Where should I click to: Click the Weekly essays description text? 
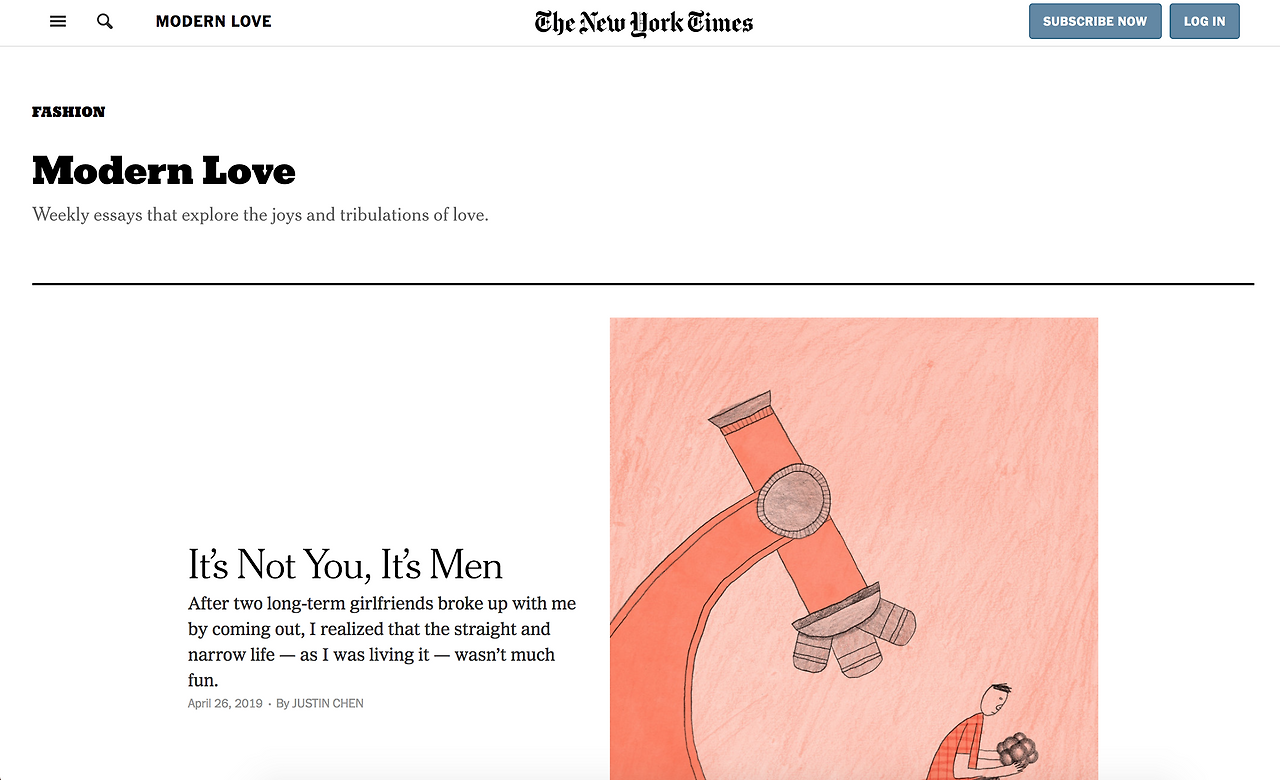point(260,215)
